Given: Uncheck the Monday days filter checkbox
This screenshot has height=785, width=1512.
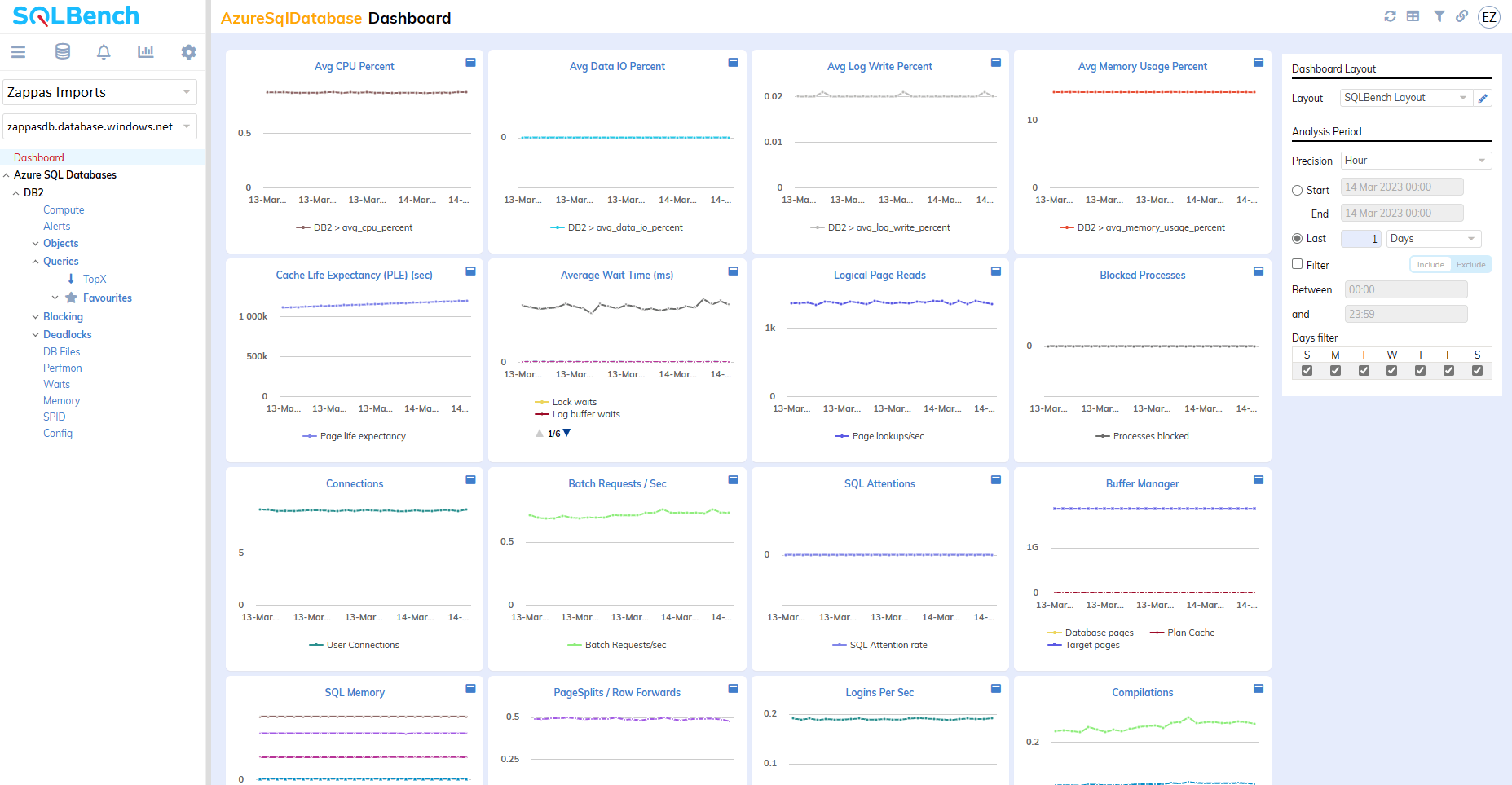Looking at the screenshot, I should tap(1335, 371).
